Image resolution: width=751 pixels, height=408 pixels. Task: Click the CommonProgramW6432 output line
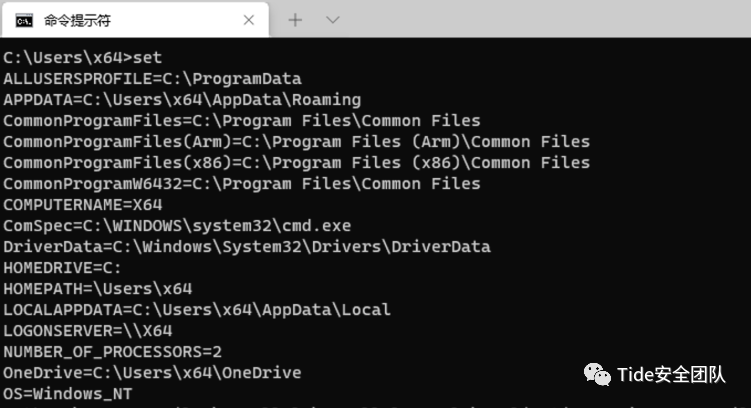[242, 184]
